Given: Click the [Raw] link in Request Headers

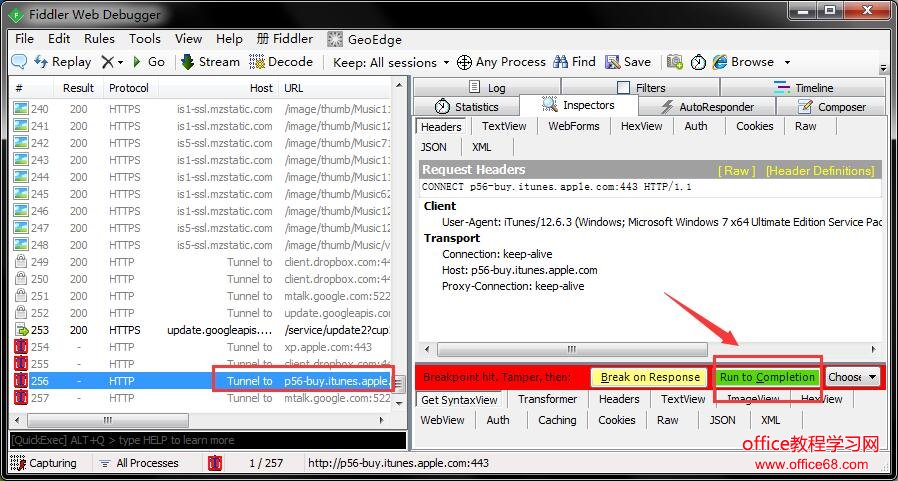Looking at the screenshot, I should pos(736,171).
